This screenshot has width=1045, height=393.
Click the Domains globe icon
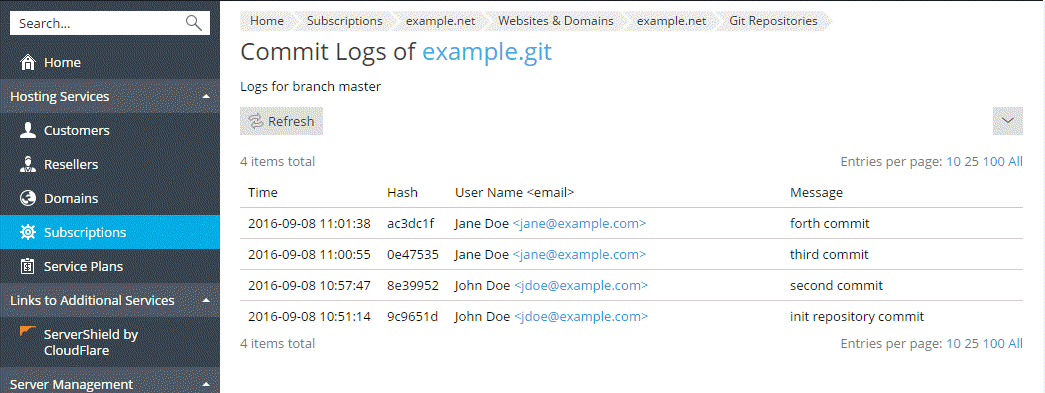(28, 198)
